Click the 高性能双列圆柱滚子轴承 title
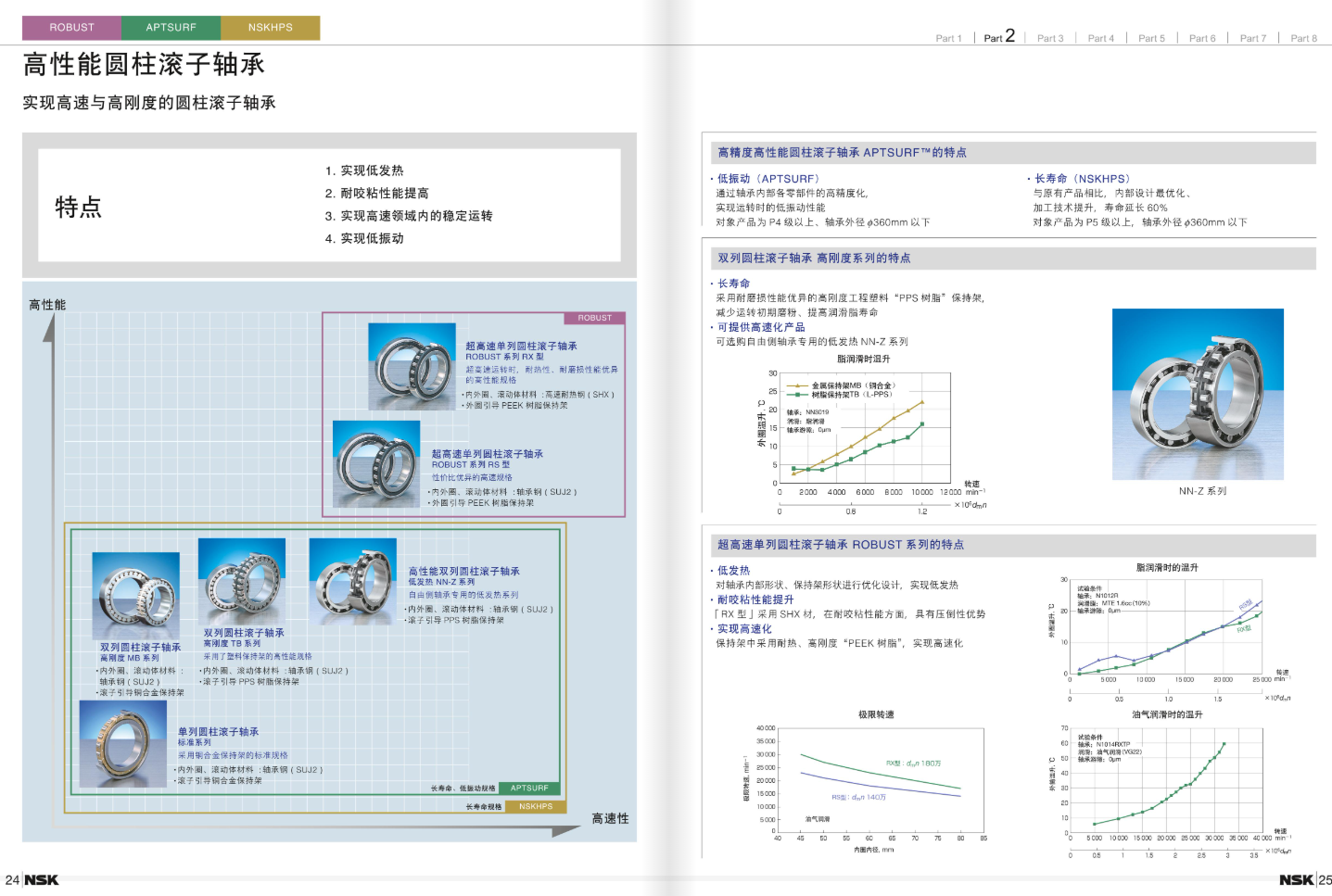This screenshot has height=896, width=1332. pyautogui.click(x=464, y=572)
